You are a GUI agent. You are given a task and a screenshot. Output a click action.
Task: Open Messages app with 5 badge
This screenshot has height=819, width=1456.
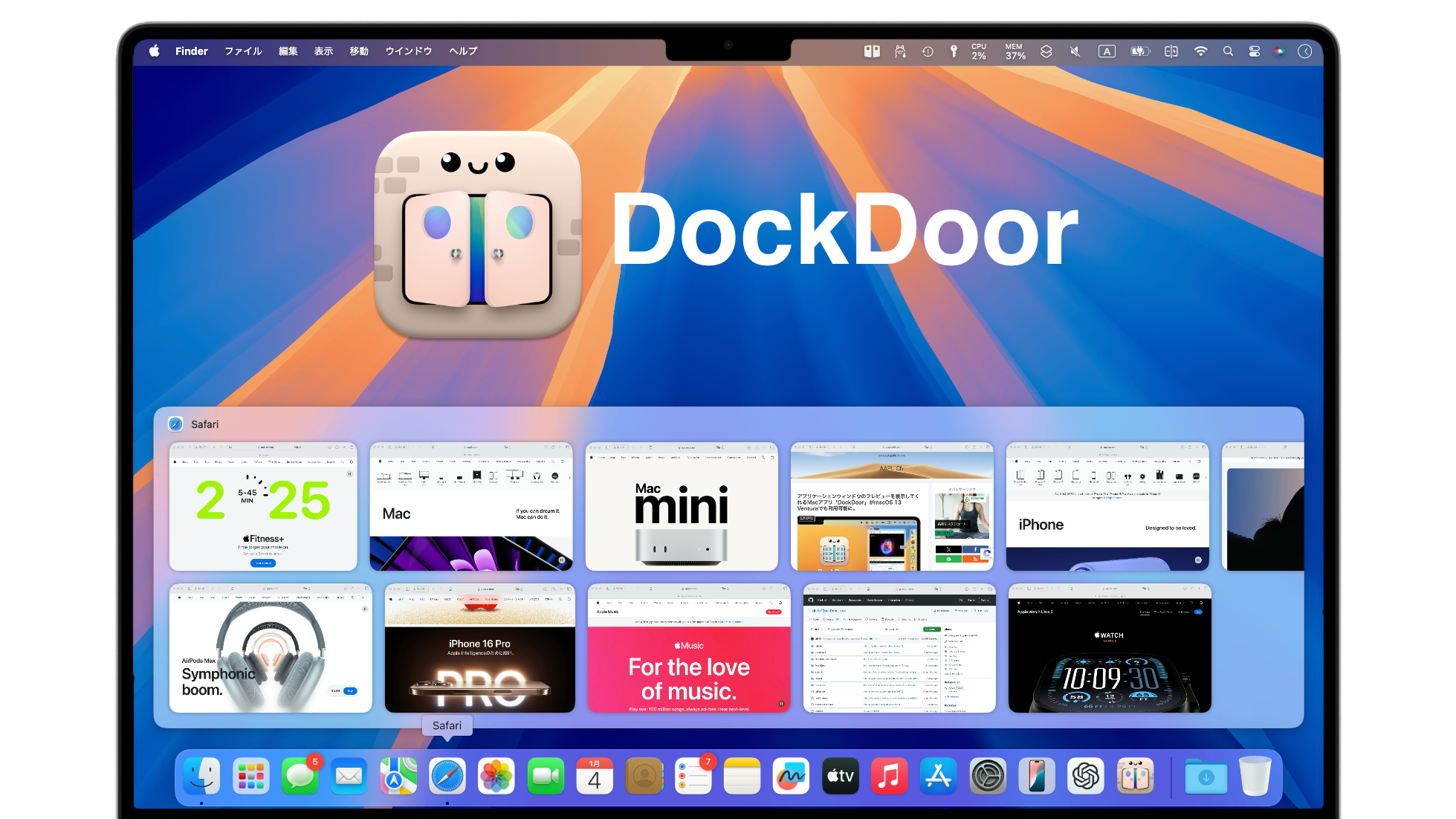point(300,777)
